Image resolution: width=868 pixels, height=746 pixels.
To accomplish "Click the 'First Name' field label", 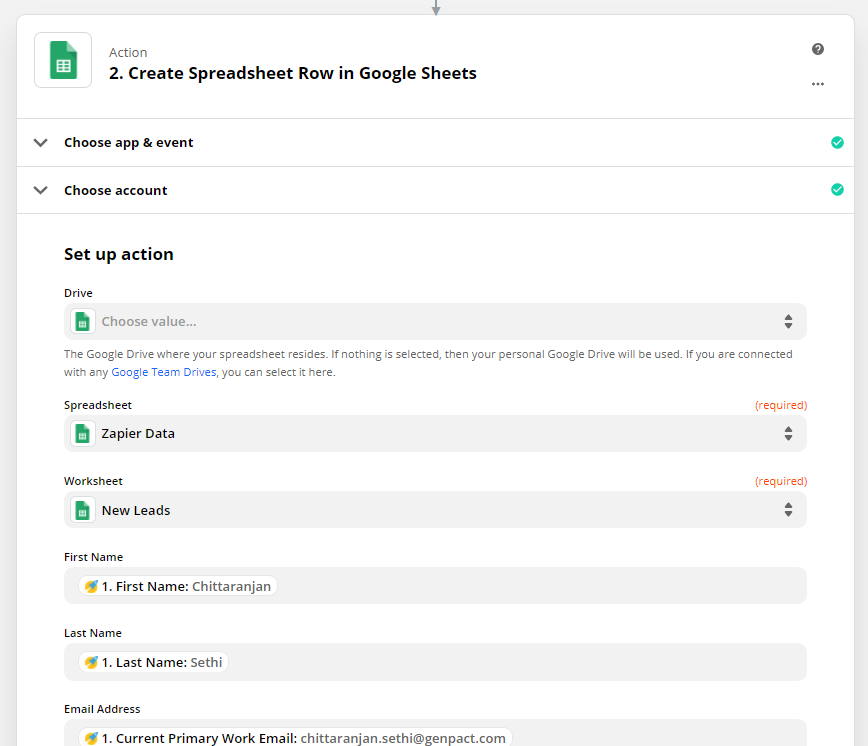I will 93,557.
